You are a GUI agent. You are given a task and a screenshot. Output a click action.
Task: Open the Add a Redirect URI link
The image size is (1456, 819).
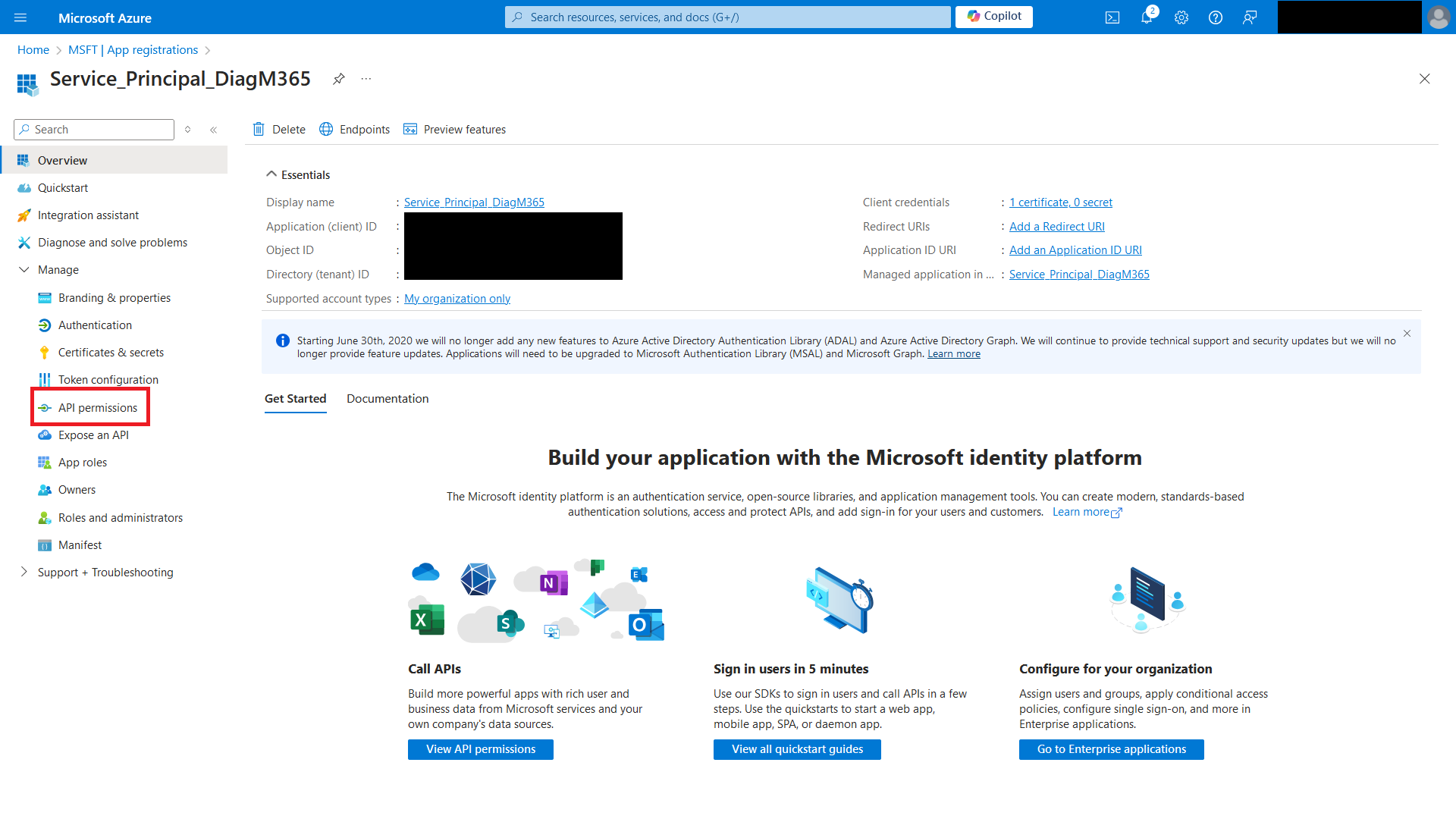point(1056,227)
